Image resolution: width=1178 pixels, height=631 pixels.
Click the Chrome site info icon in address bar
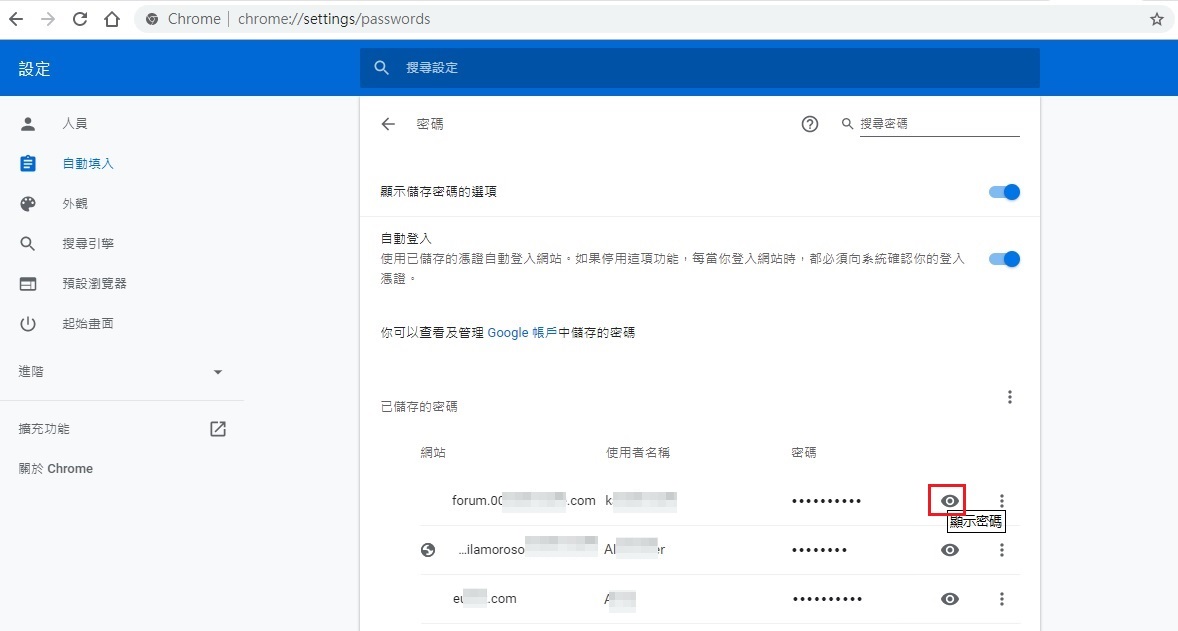point(152,19)
